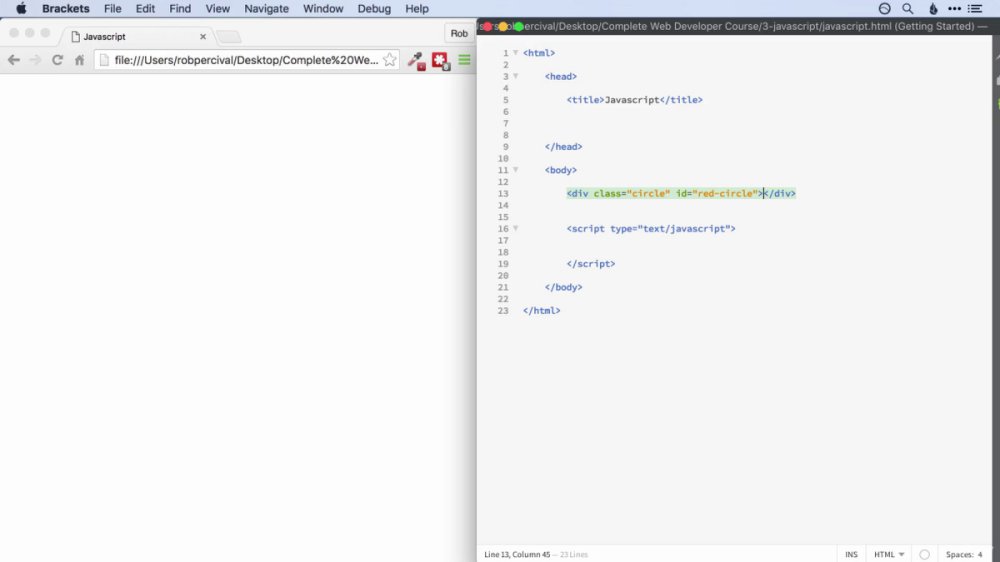Click the three-dots menu bar icon
Viewport: 1000px width, 562px height.
click(x=954, y=9)
